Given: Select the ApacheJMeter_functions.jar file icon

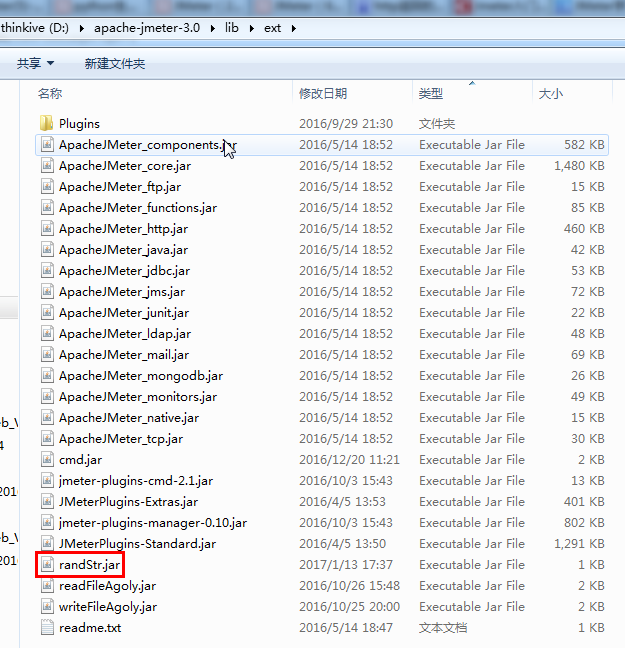Looking at the screenshot, I should pos(48,207).
